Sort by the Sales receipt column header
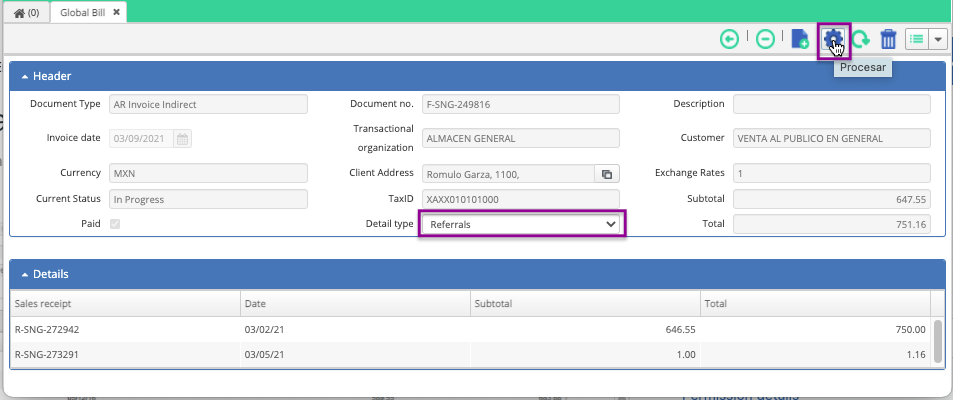This screenshot has height=400, width=953. [x=125, y=303]
